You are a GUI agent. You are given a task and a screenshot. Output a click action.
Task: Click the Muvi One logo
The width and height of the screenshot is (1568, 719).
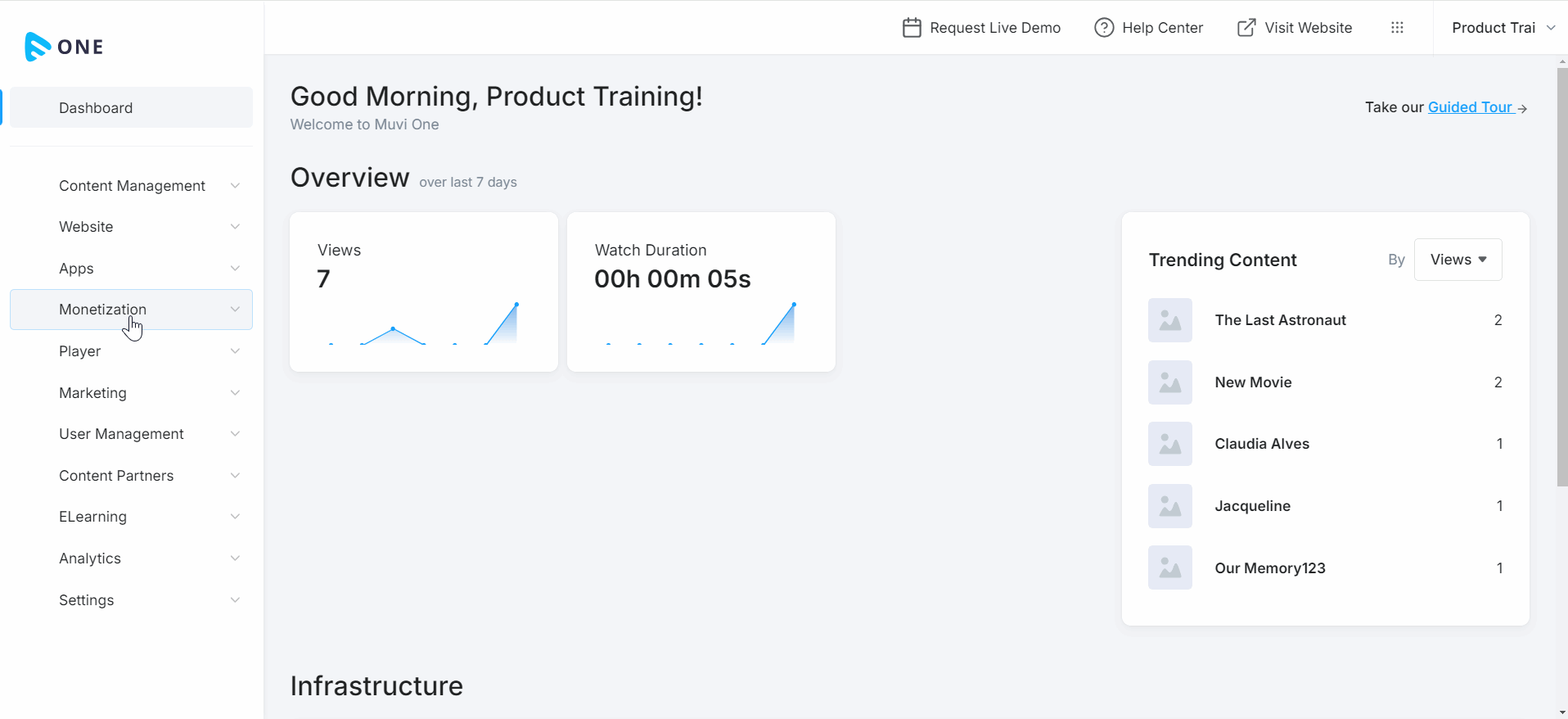point(64,47)
